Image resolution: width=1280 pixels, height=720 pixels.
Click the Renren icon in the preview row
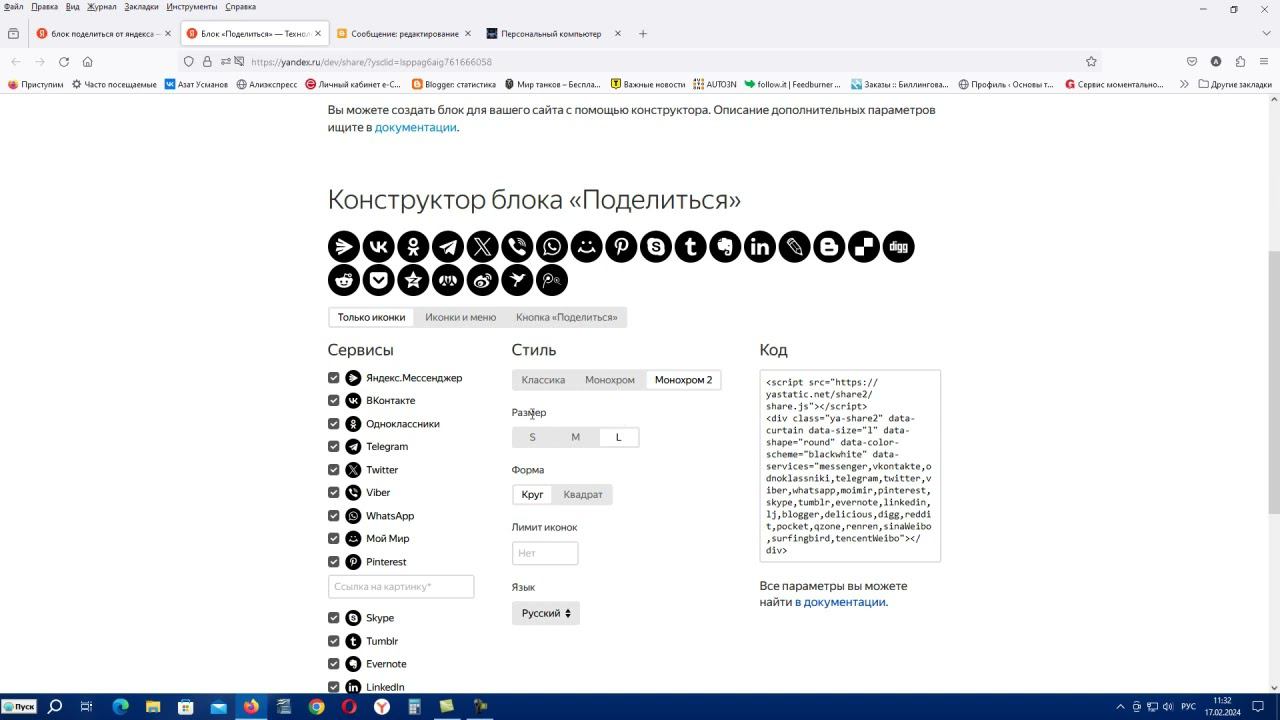(x=448, y=280)
